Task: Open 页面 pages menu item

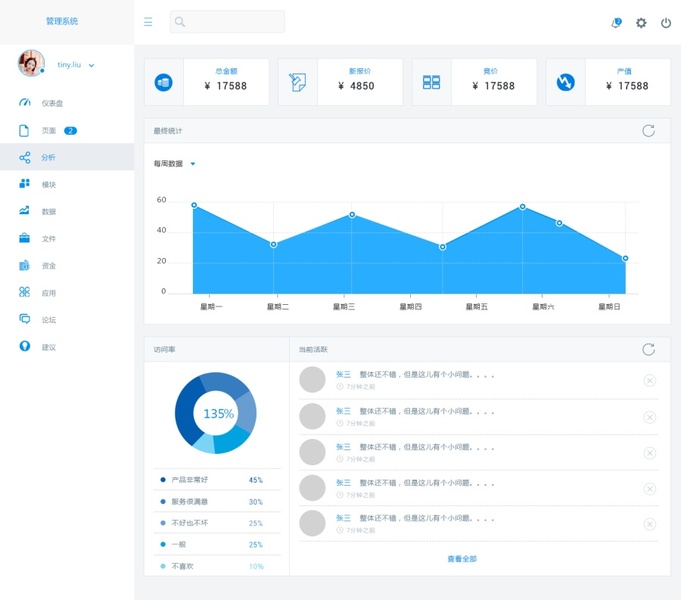Action: point(67,130)
